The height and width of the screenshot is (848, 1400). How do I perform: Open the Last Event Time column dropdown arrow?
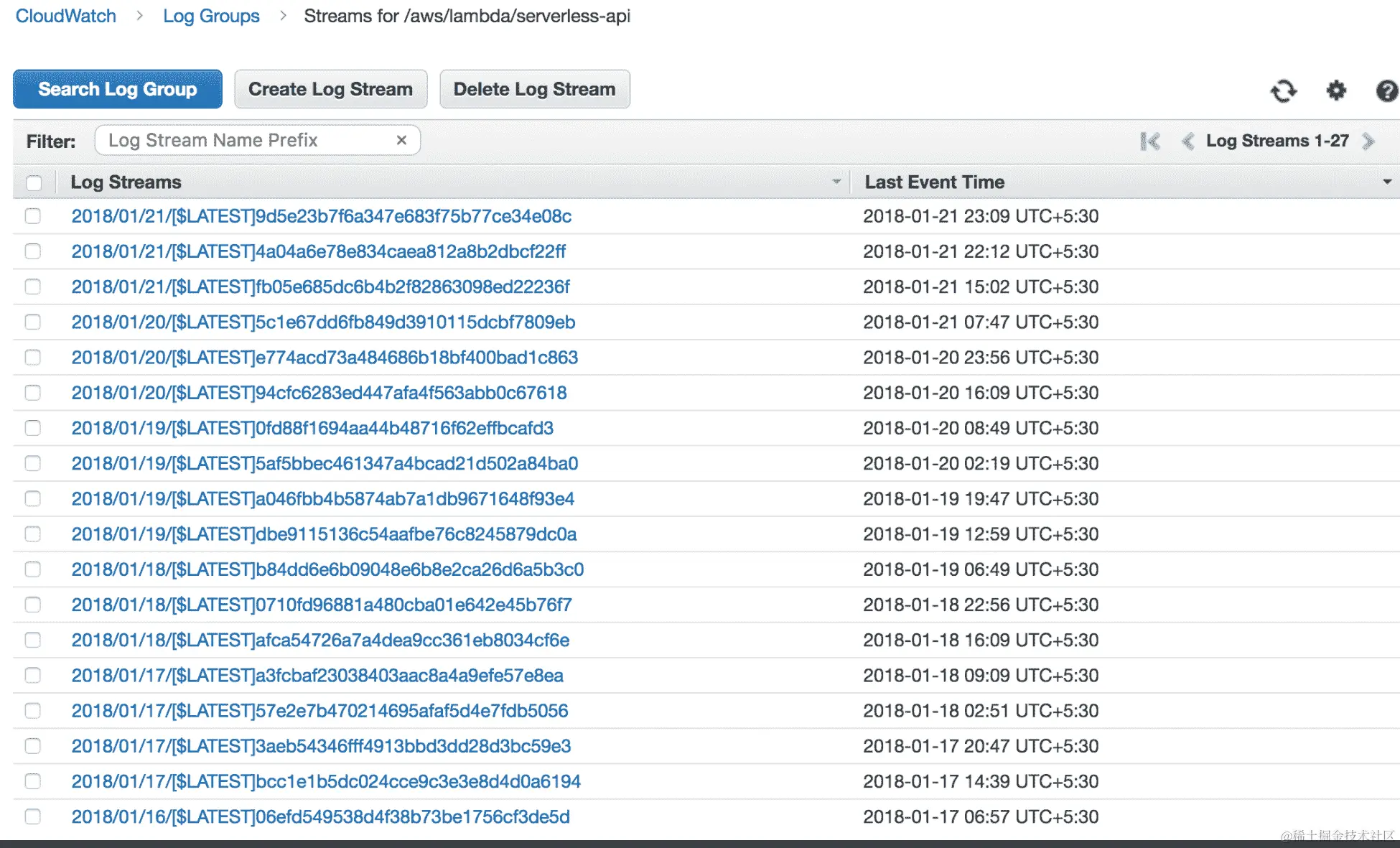pos(1387,182)
